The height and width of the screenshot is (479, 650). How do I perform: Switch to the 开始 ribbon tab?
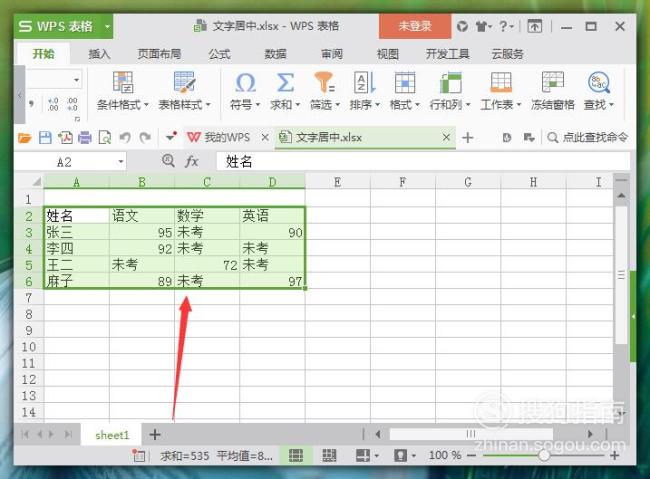click(x=44, y=54)
